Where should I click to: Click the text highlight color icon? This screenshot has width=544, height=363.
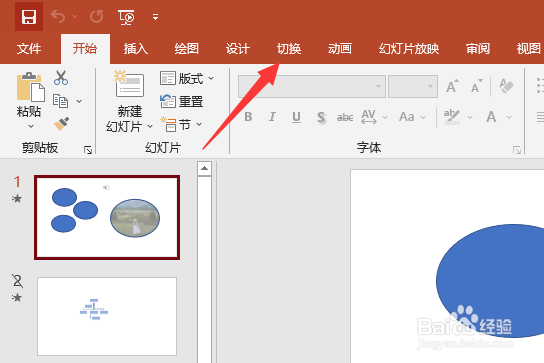pos(452,117)
